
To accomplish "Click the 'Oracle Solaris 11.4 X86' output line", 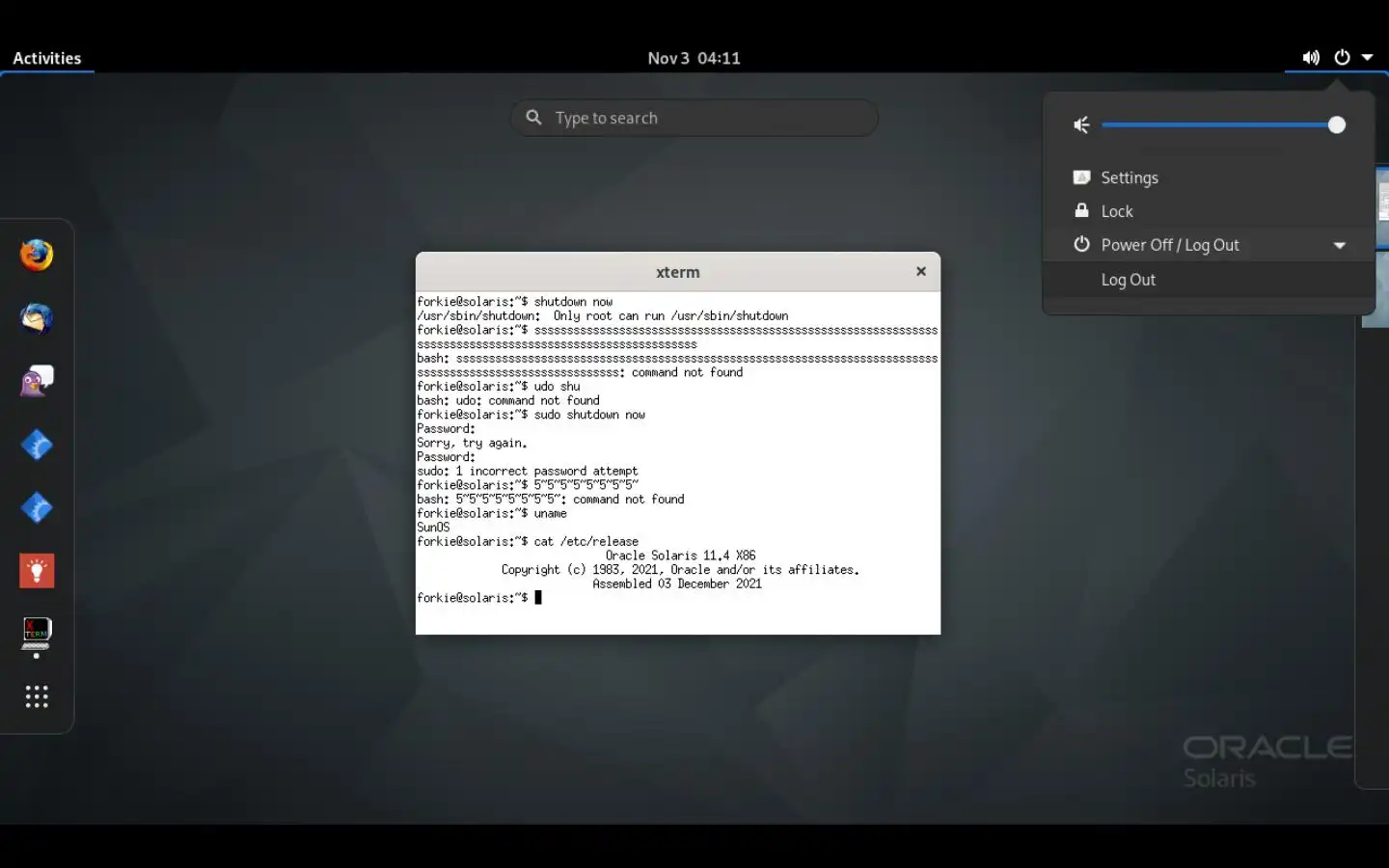I will 680,556.
